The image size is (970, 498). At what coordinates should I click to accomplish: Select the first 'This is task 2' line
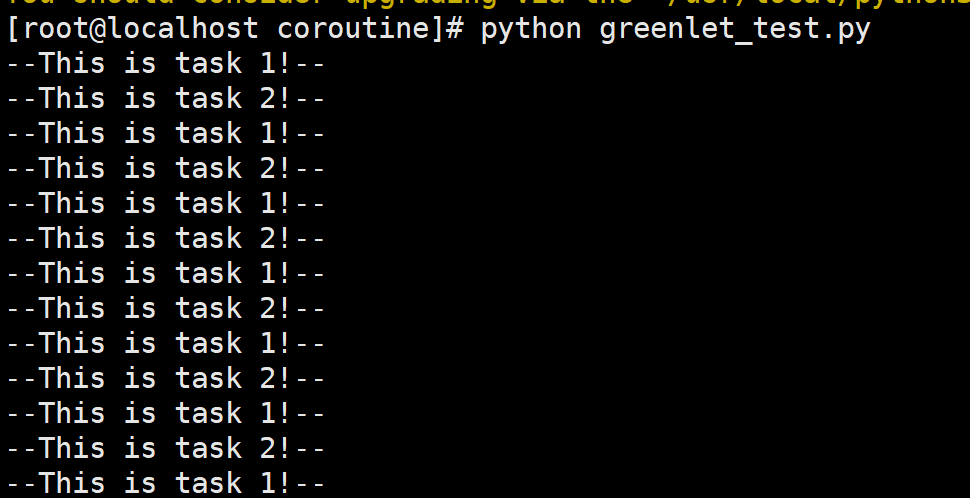coord(166,98)
